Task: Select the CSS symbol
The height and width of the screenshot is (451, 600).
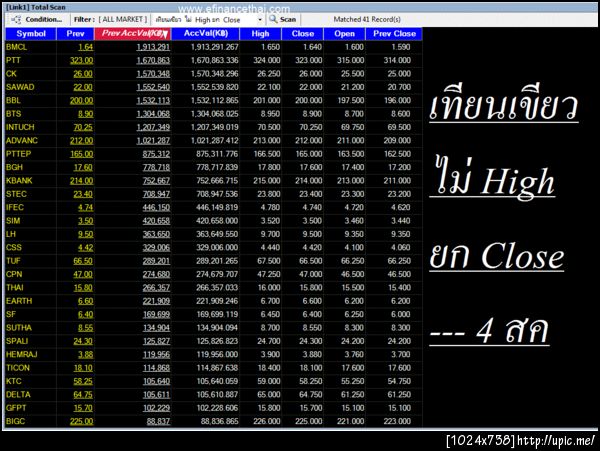Action: click(13, 248)
